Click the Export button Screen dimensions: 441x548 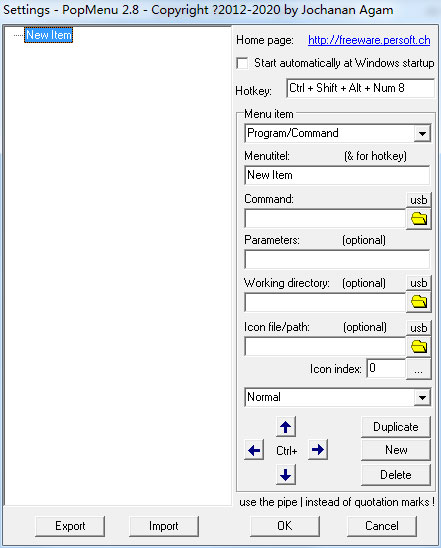pos(70,526)
